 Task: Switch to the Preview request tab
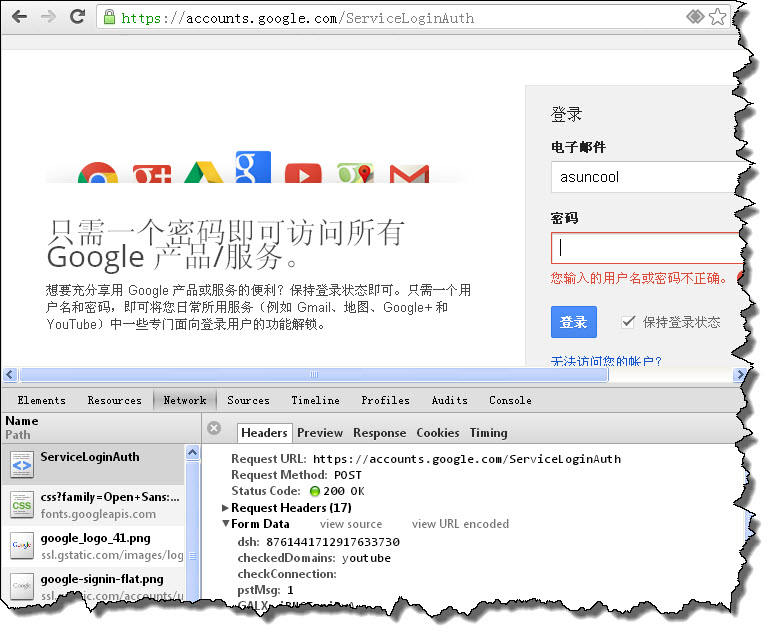[320, 433]
